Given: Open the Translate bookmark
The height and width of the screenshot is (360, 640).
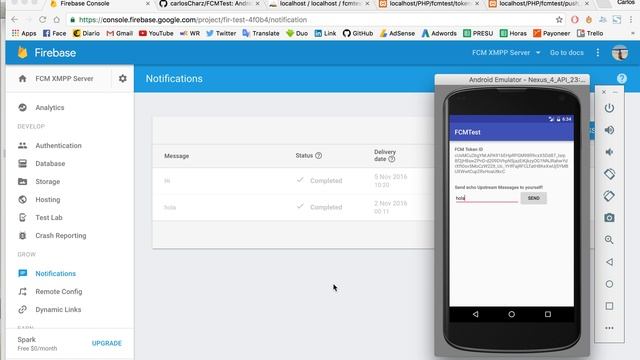Looking at the screenshot, I should pyautogui.click(x=261, y=33).
